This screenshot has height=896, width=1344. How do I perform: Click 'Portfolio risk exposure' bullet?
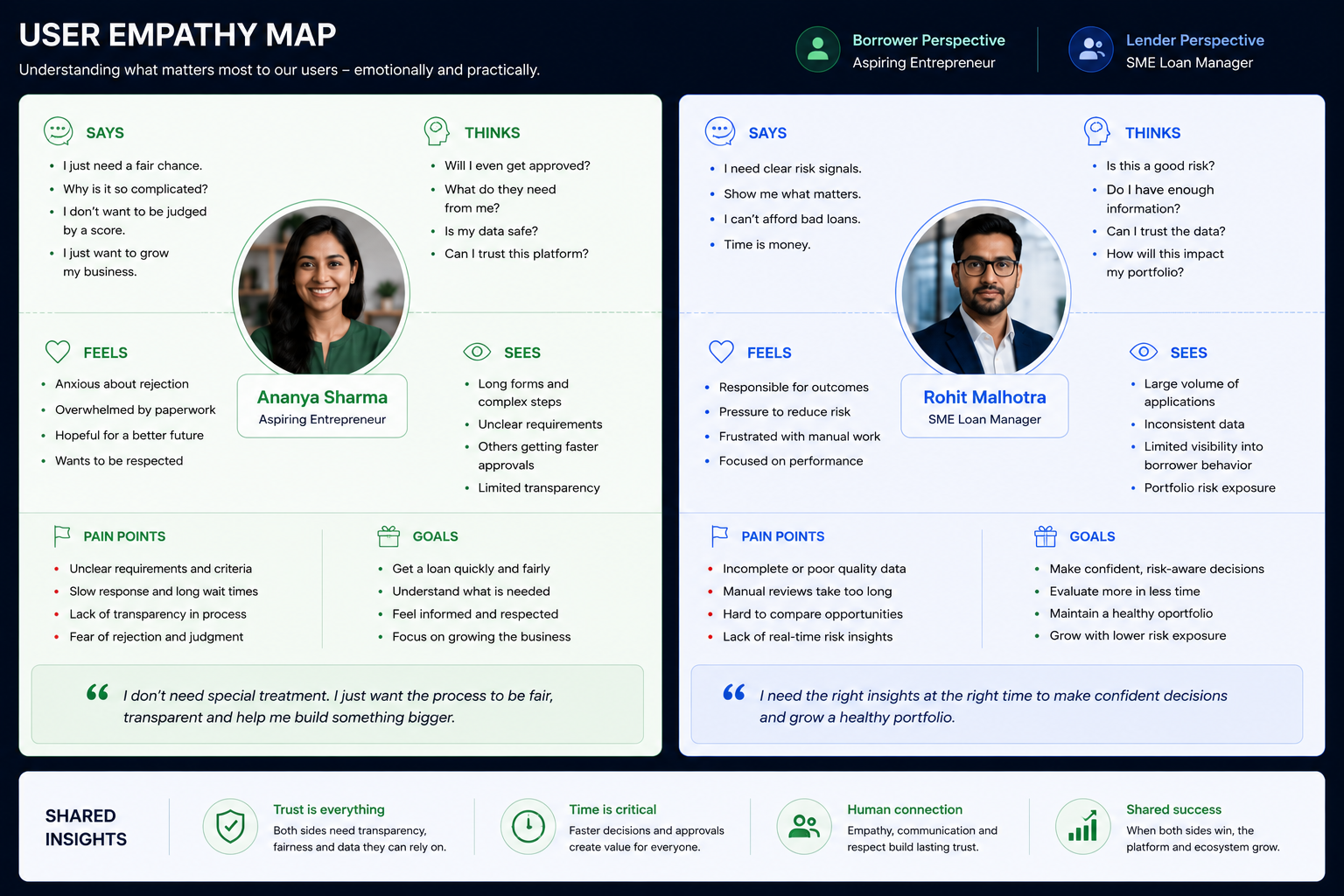[1210, 487]
